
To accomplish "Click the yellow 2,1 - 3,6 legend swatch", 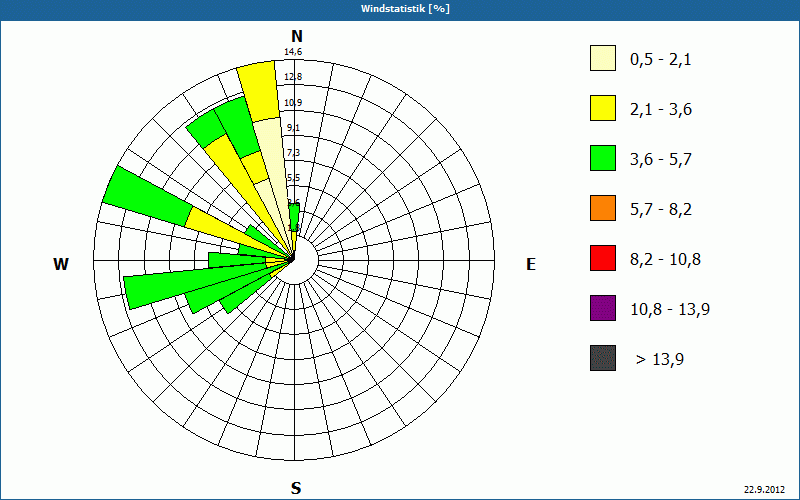I will pyautogui.click(x=603, y=108).
